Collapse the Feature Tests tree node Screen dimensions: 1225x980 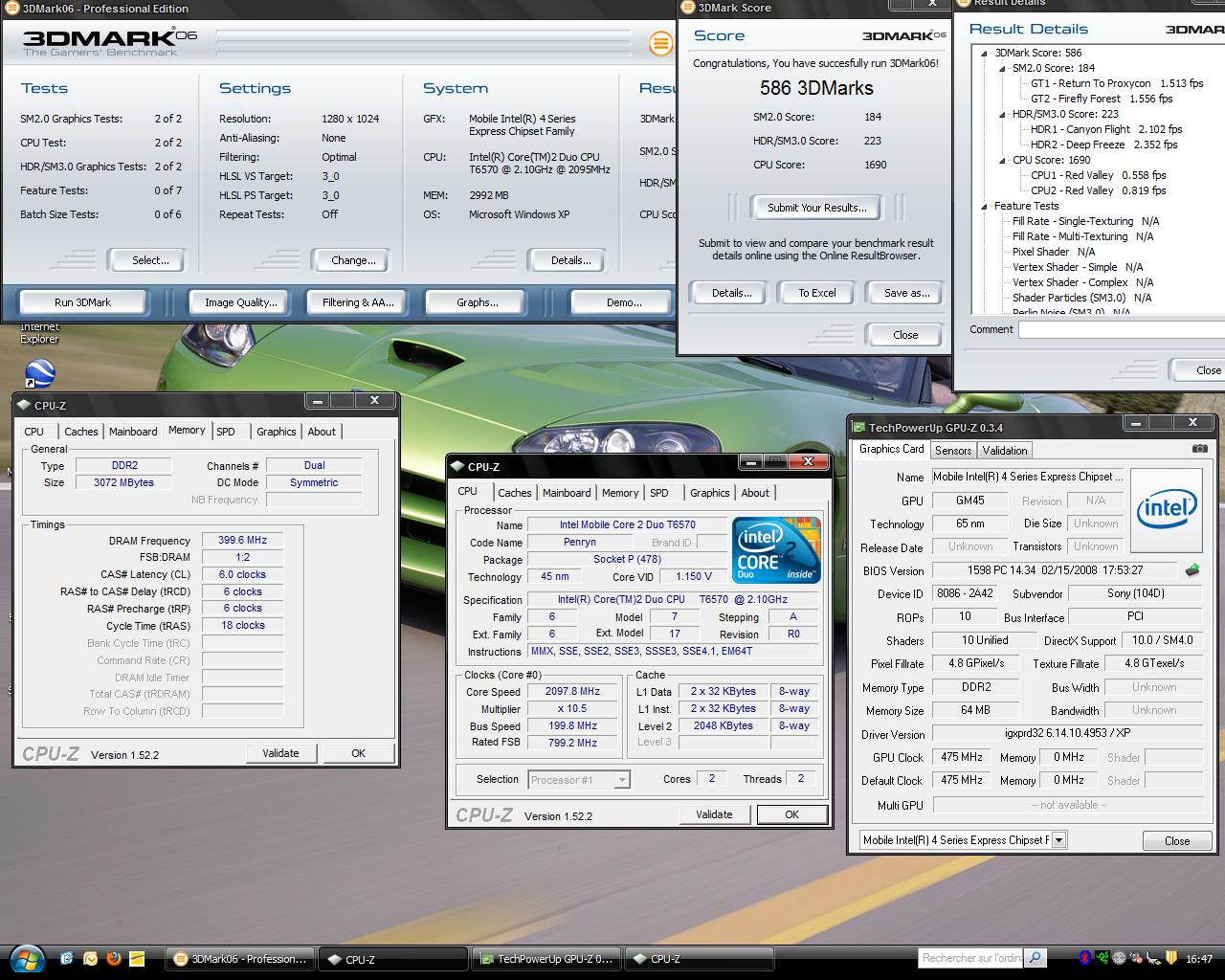[985, 207]
